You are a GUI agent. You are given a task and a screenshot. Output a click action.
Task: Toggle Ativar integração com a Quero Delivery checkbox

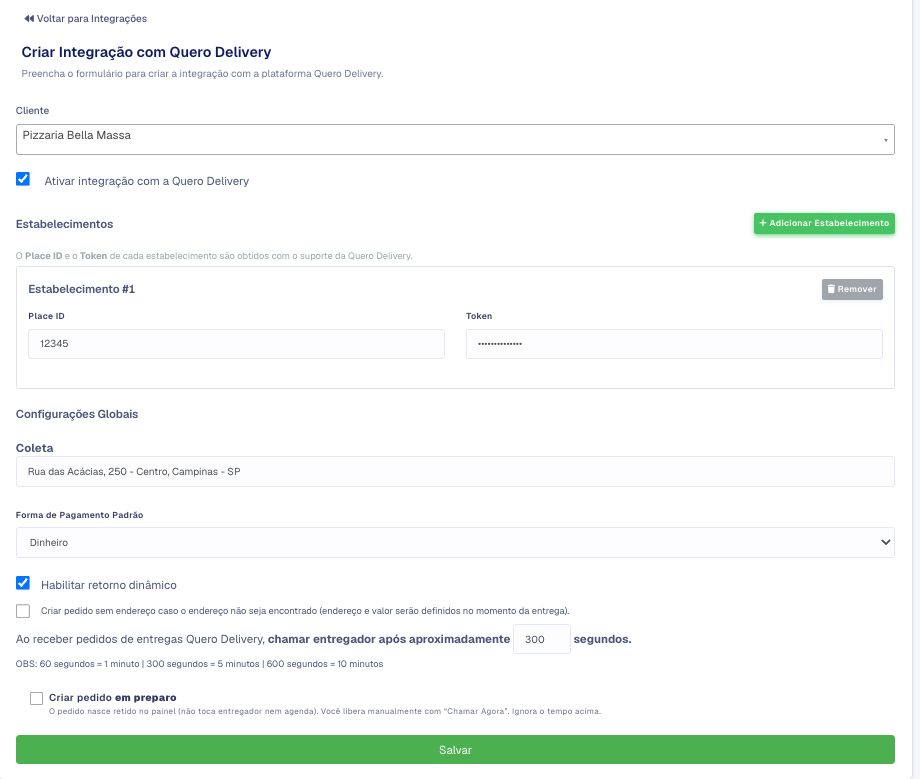(x=23, y=179)
